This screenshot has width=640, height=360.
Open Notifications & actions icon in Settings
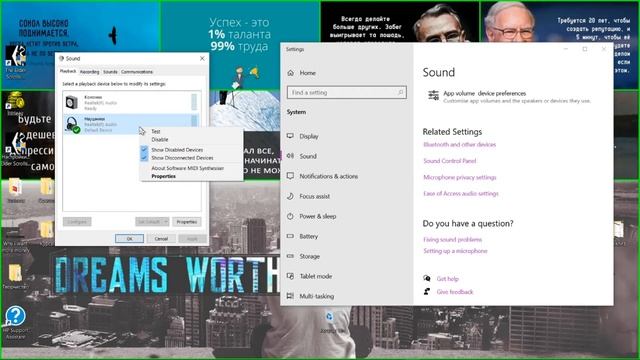pos(290,176)
